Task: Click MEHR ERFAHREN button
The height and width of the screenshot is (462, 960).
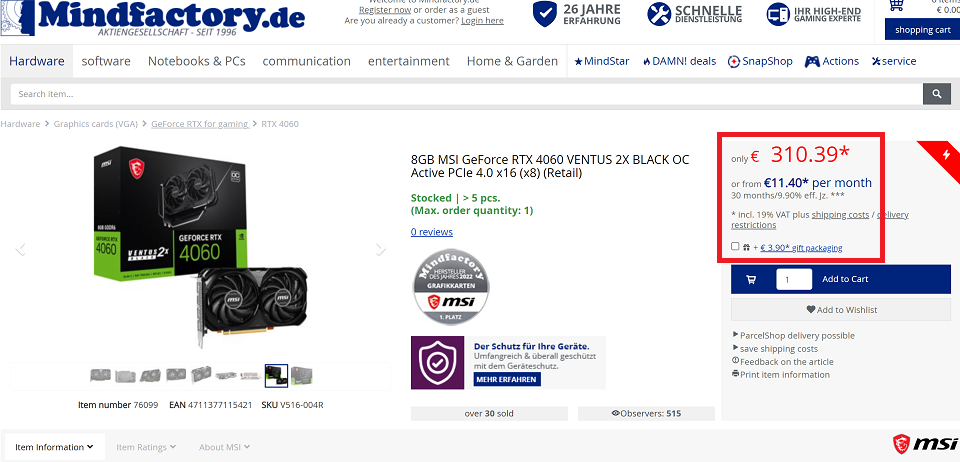Action: click(507, 379)
